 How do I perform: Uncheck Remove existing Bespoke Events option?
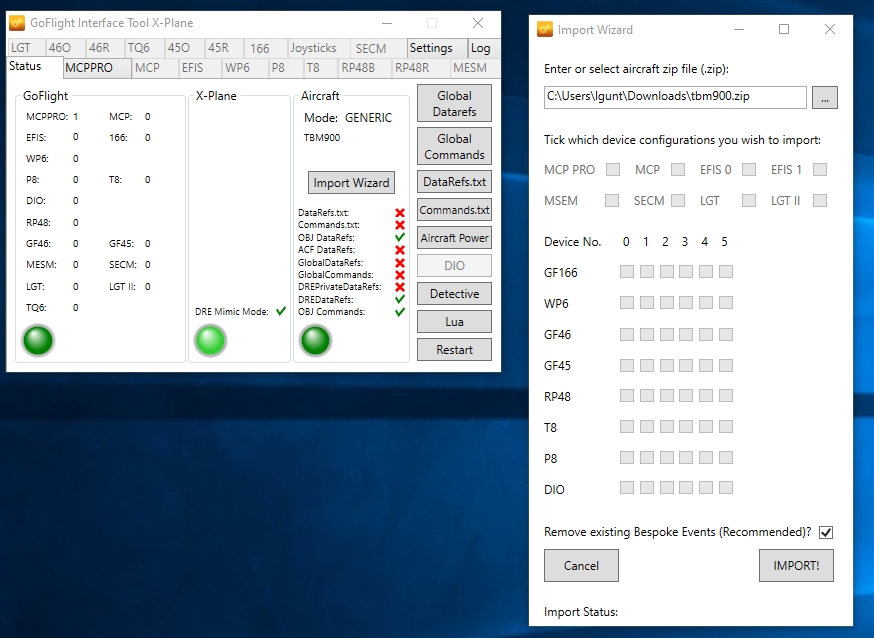pyautogui.click(x=826, y=532)
